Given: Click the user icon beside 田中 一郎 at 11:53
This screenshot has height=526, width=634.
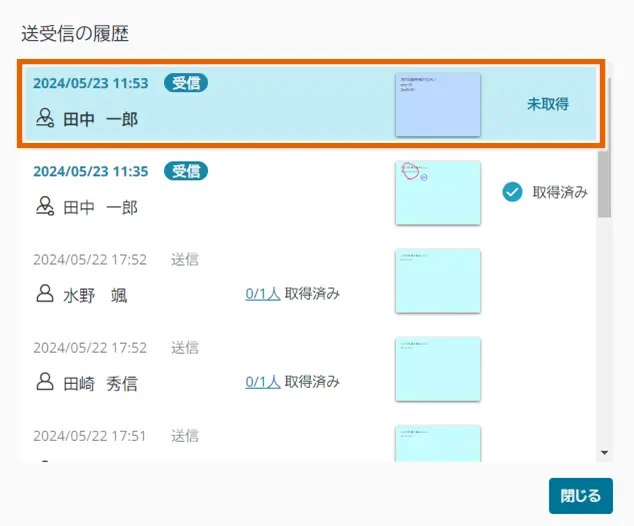Looking at the screenshot, I should 44,119.
